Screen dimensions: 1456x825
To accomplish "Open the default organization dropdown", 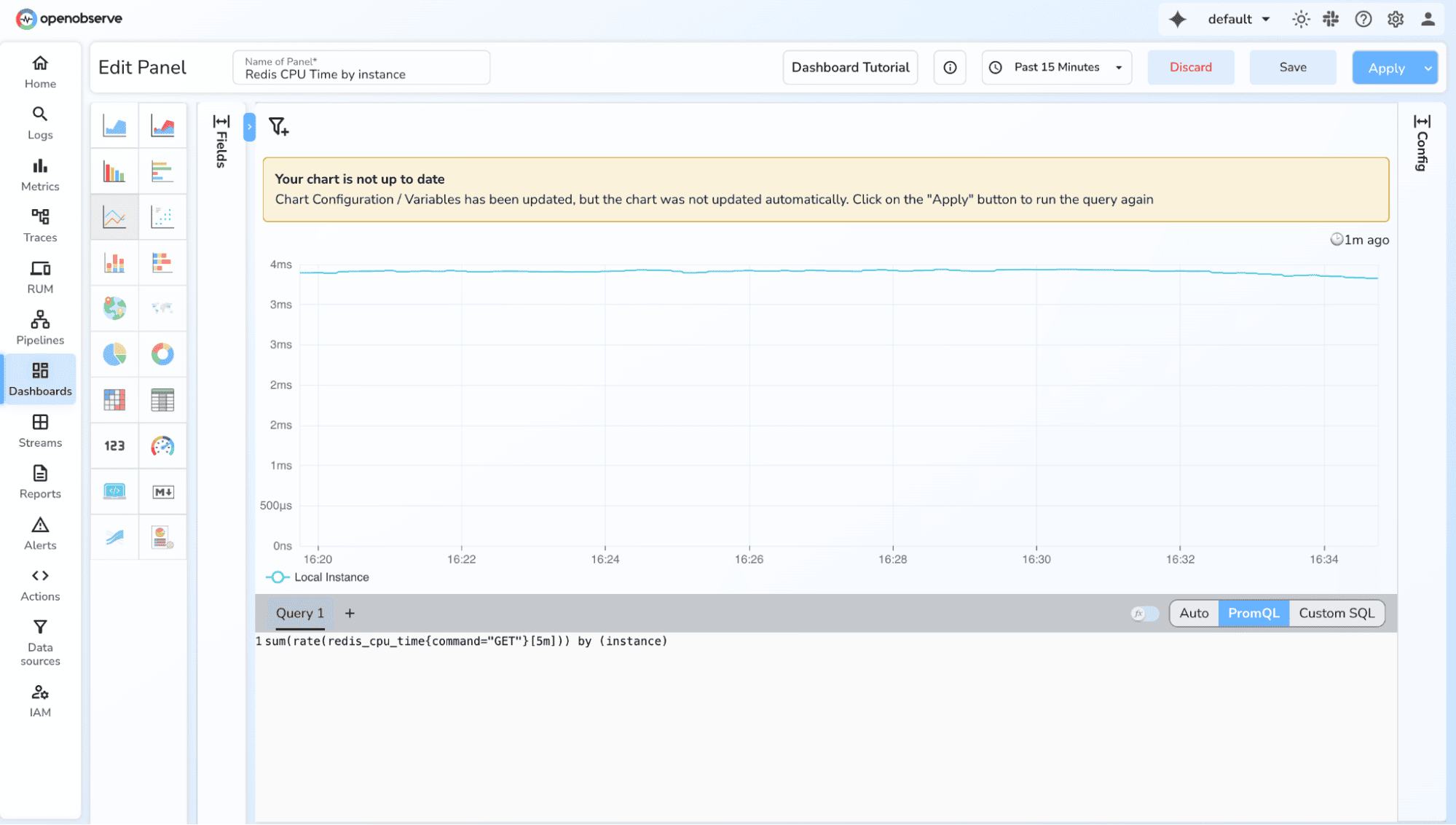I will [x=1238, y=20].
